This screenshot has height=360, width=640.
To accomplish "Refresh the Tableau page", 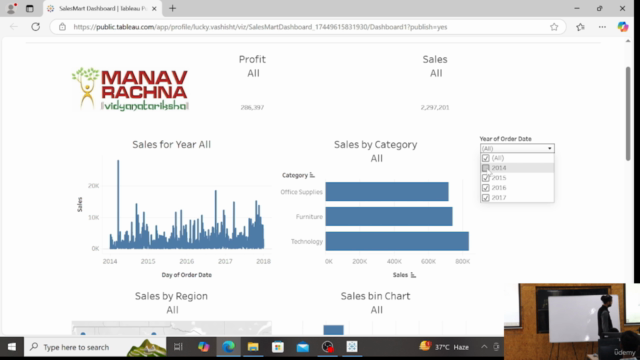I will pos(36,27).
